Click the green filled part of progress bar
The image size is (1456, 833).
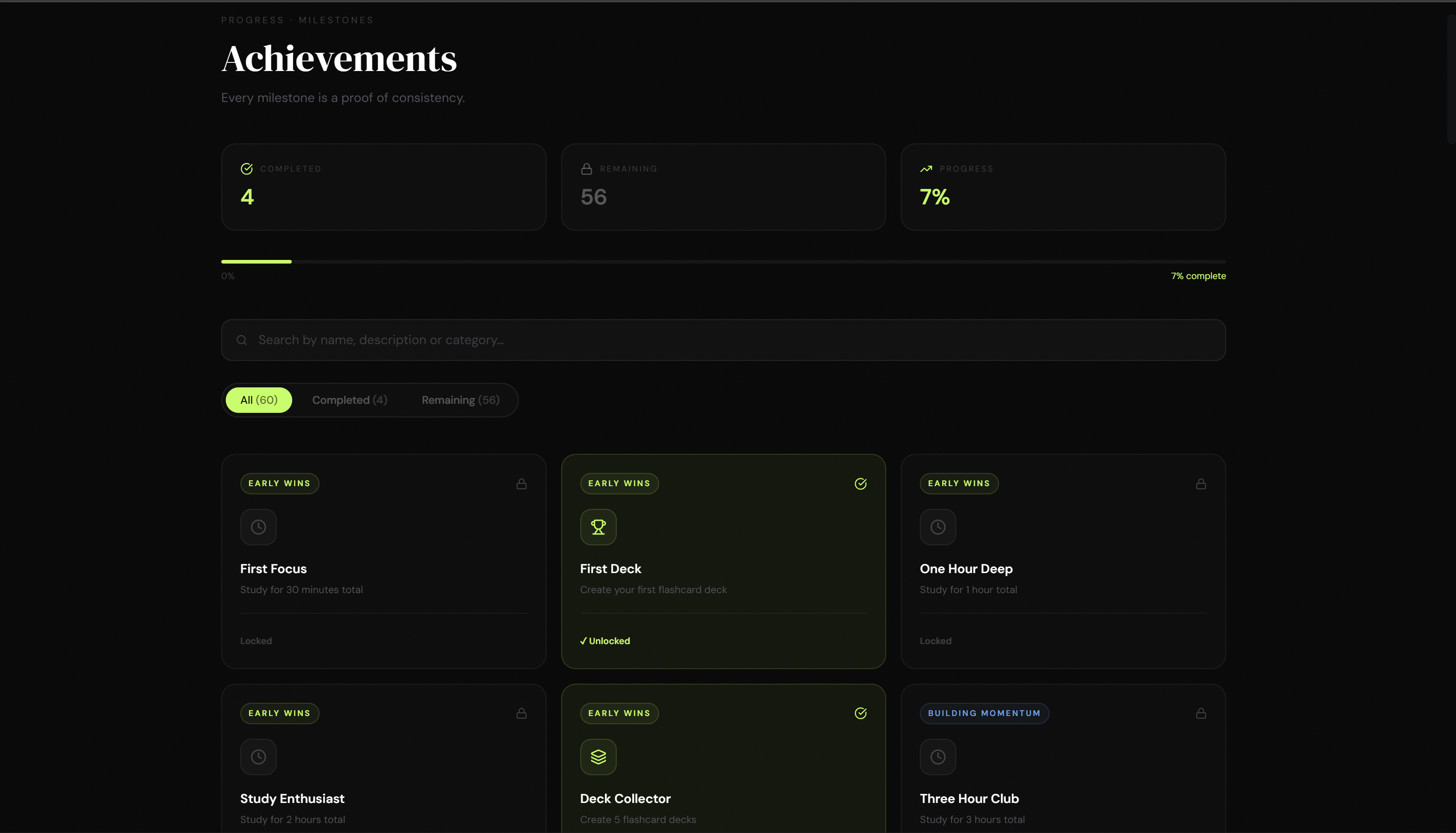(x=256, y=261)
